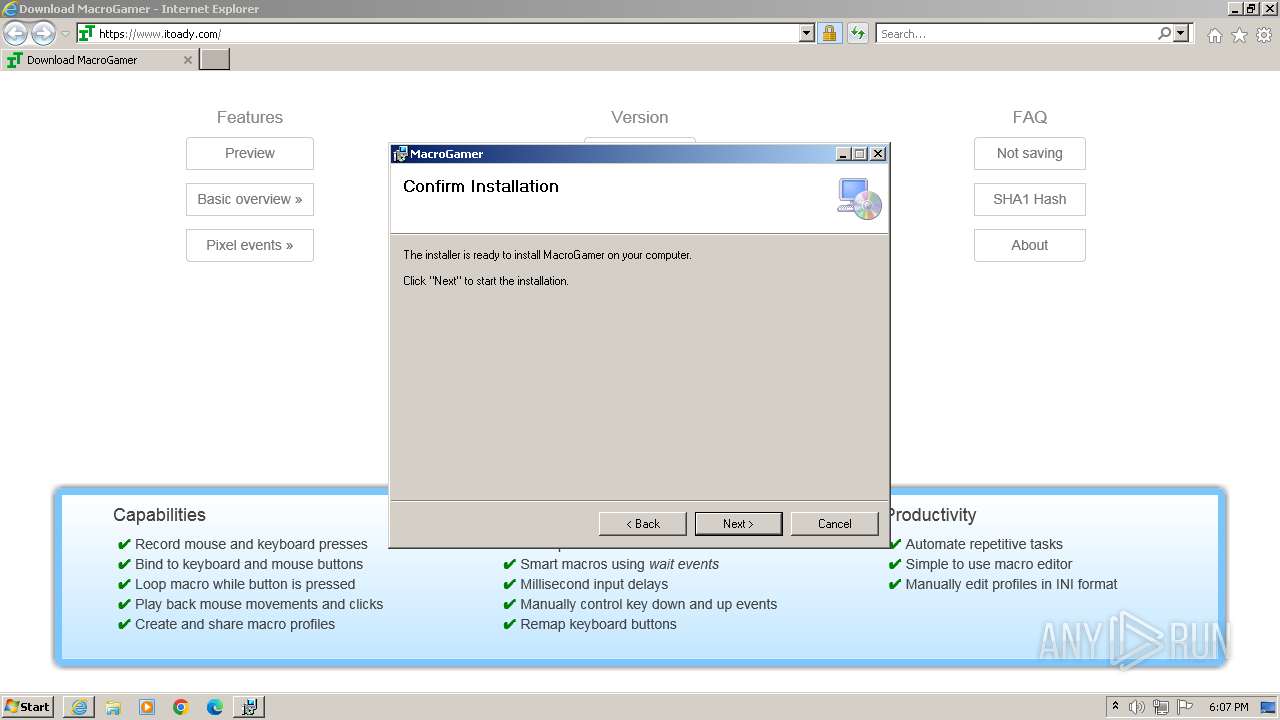Maximize the MacroGamer installer window
The width and height of the screenshot is (1280, 720).
[x=860, y=154]
